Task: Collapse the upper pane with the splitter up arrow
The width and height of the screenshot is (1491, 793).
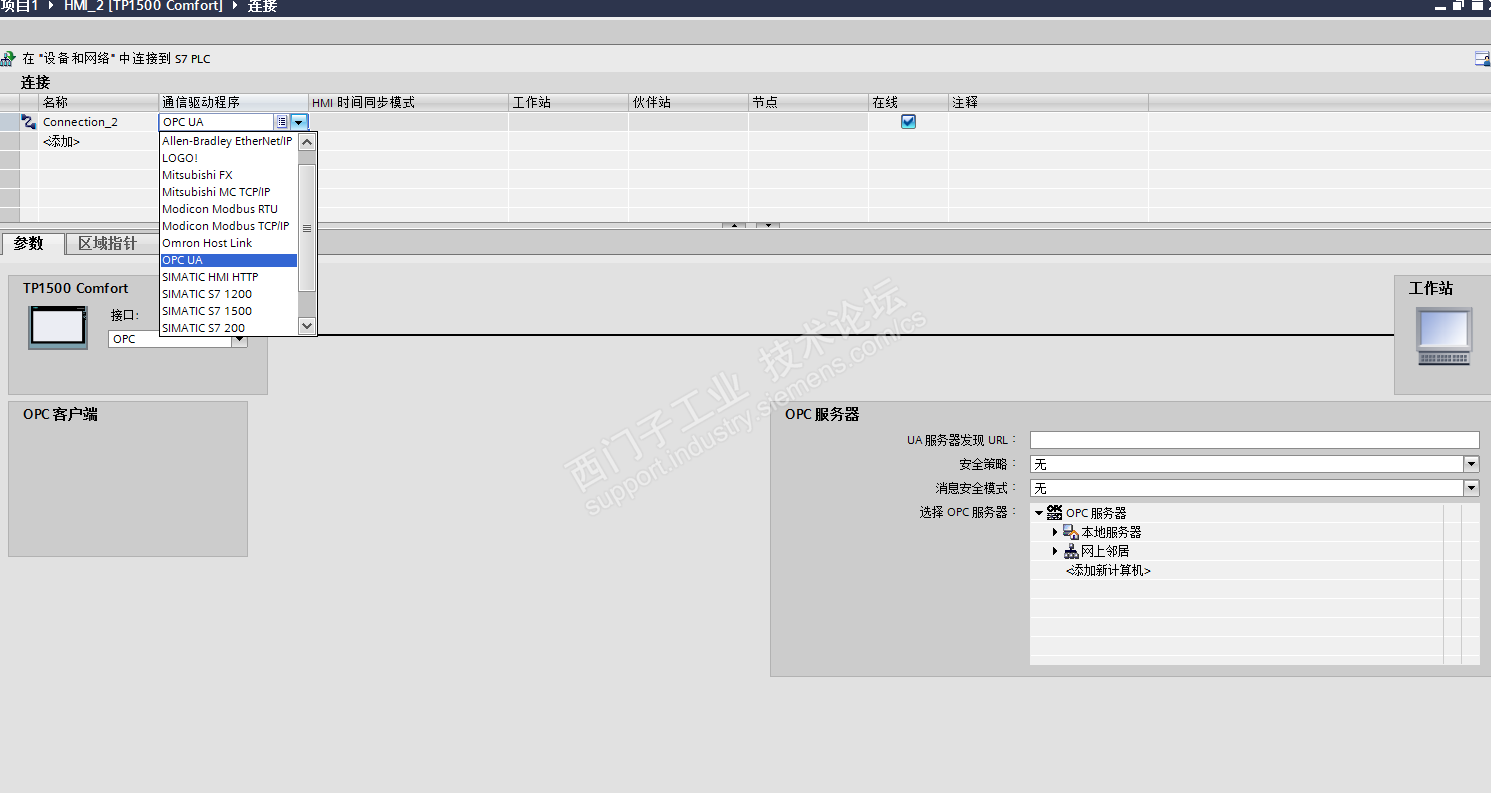Action: click(734, 226)
